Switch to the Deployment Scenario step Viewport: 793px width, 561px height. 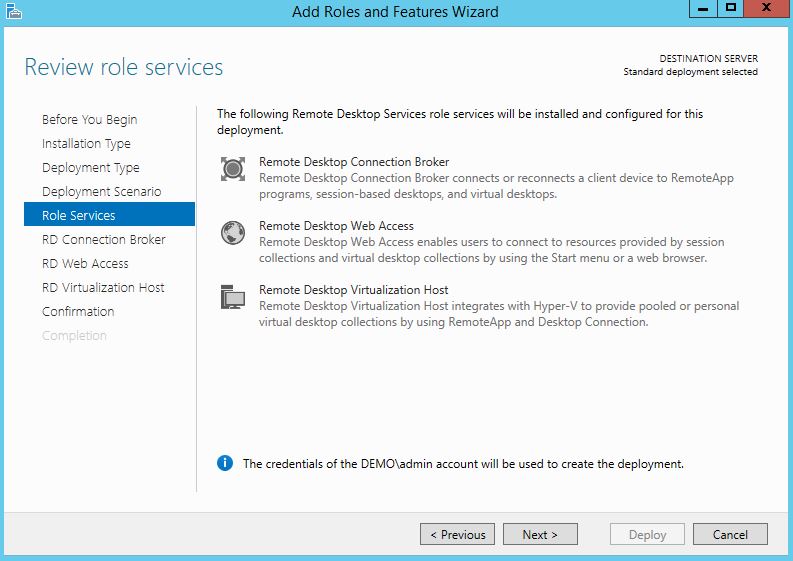[101, 192]
